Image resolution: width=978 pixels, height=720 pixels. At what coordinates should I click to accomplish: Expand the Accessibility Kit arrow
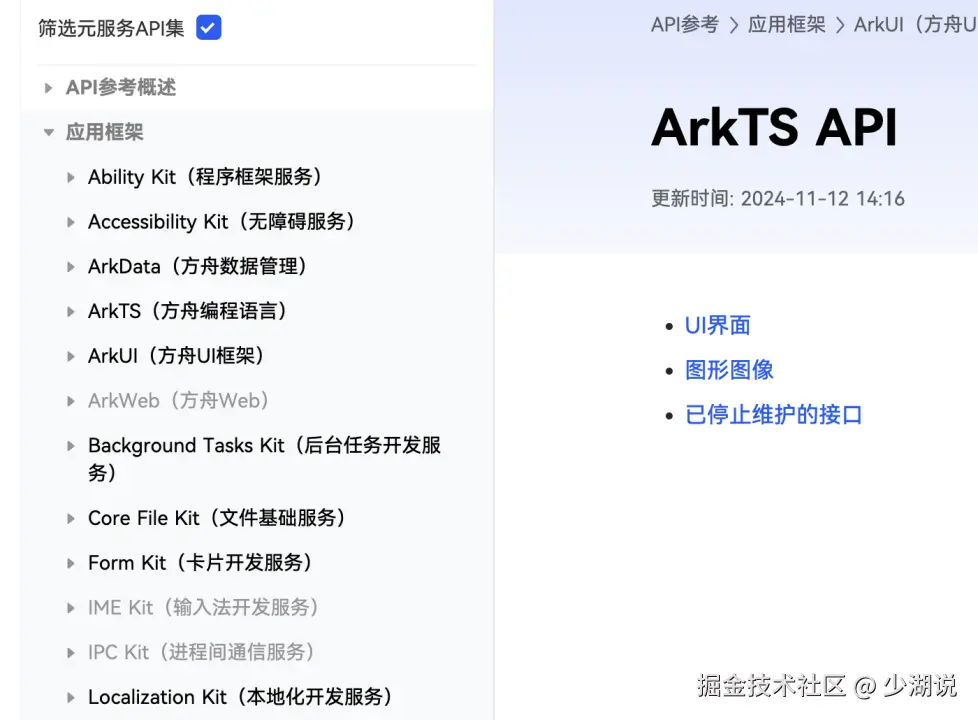point(70,222)
